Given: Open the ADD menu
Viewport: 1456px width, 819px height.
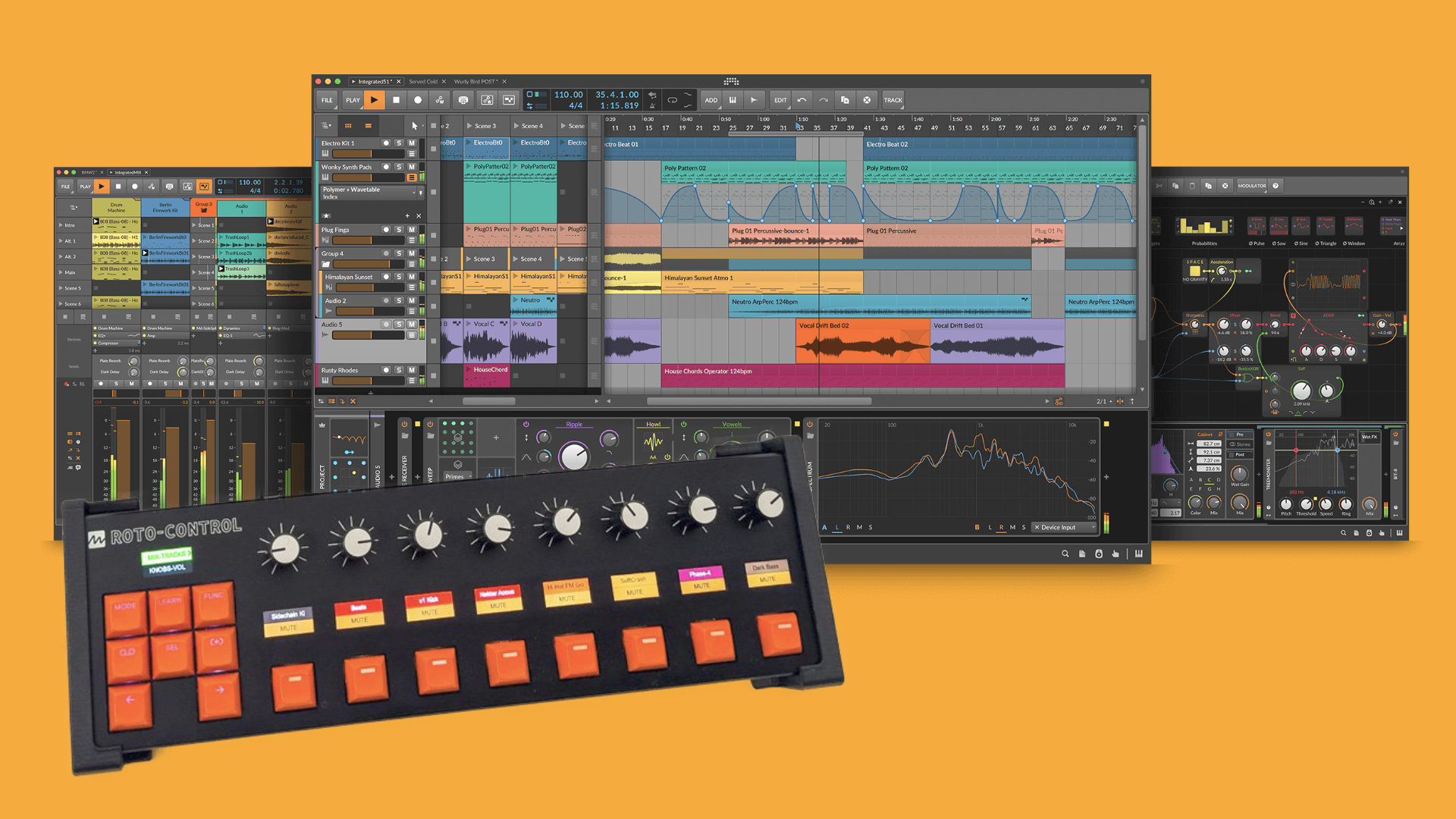Looking at the screenshot, I should point(711,100).
